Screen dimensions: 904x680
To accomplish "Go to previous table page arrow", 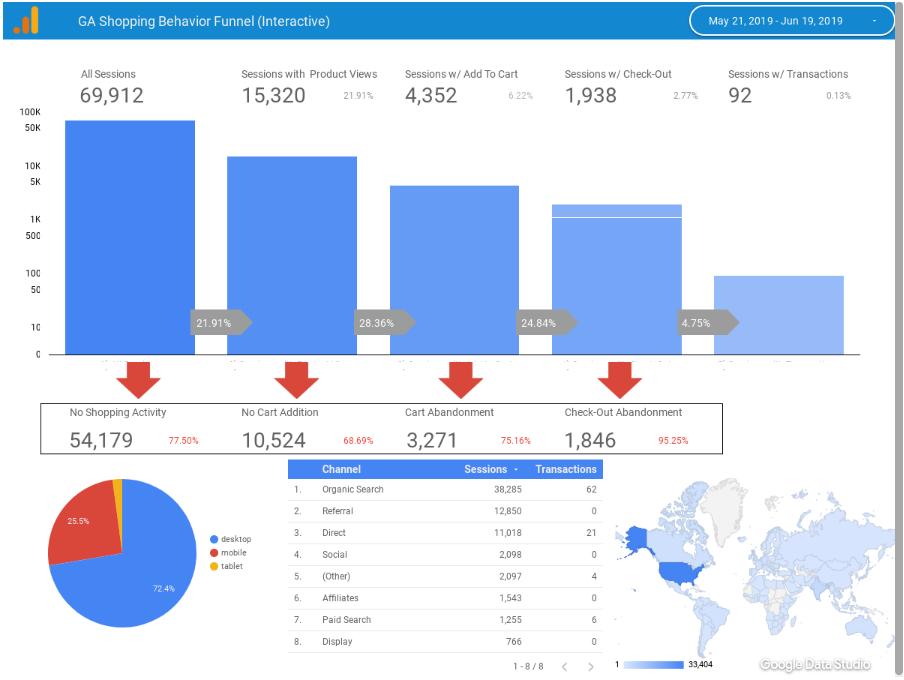I will (564, 667).
